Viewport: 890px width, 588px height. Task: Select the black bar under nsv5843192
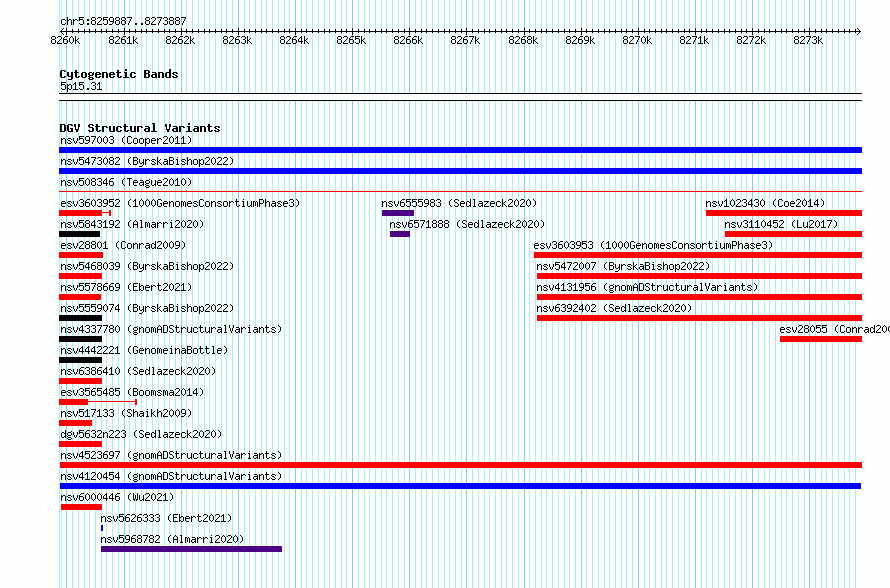[x=79, y=234]
